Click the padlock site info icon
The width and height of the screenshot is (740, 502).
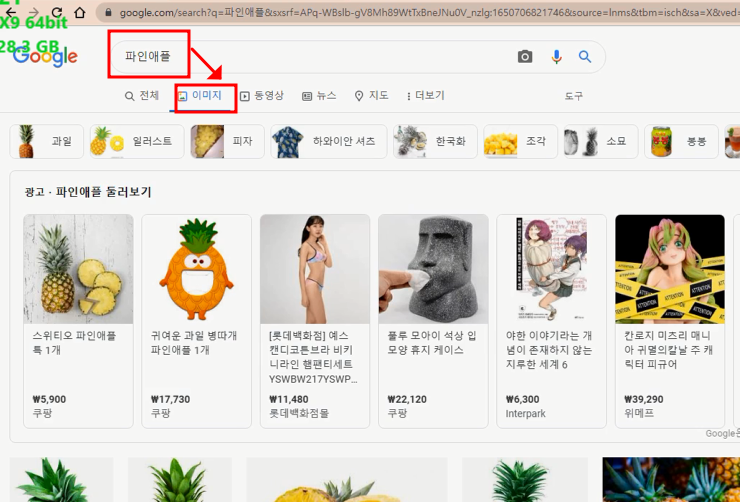(109, 13)
